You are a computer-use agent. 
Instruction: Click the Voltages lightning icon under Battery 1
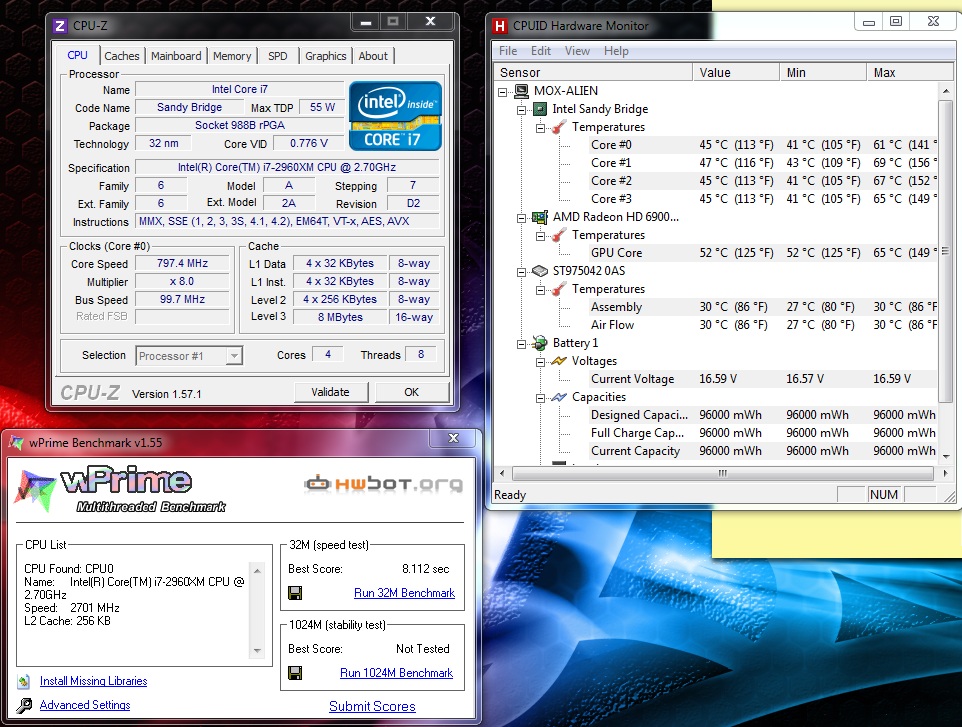559,361
